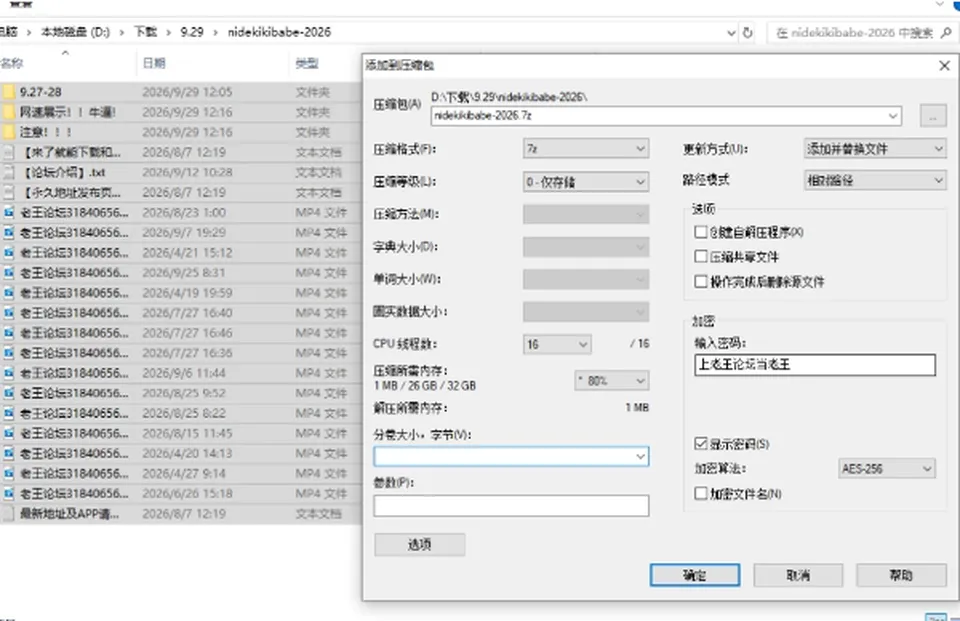Click the MP4 icon in the 2026/9/25 8:31 row
960x621 pixels.
click(9, 273)
